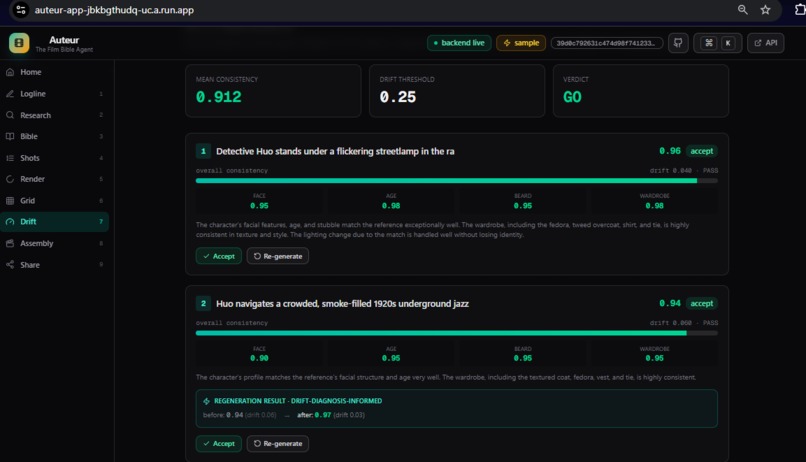The image size is (806, 462).
Task: Click shot 2 overall consistency bar
Action: 456,333
